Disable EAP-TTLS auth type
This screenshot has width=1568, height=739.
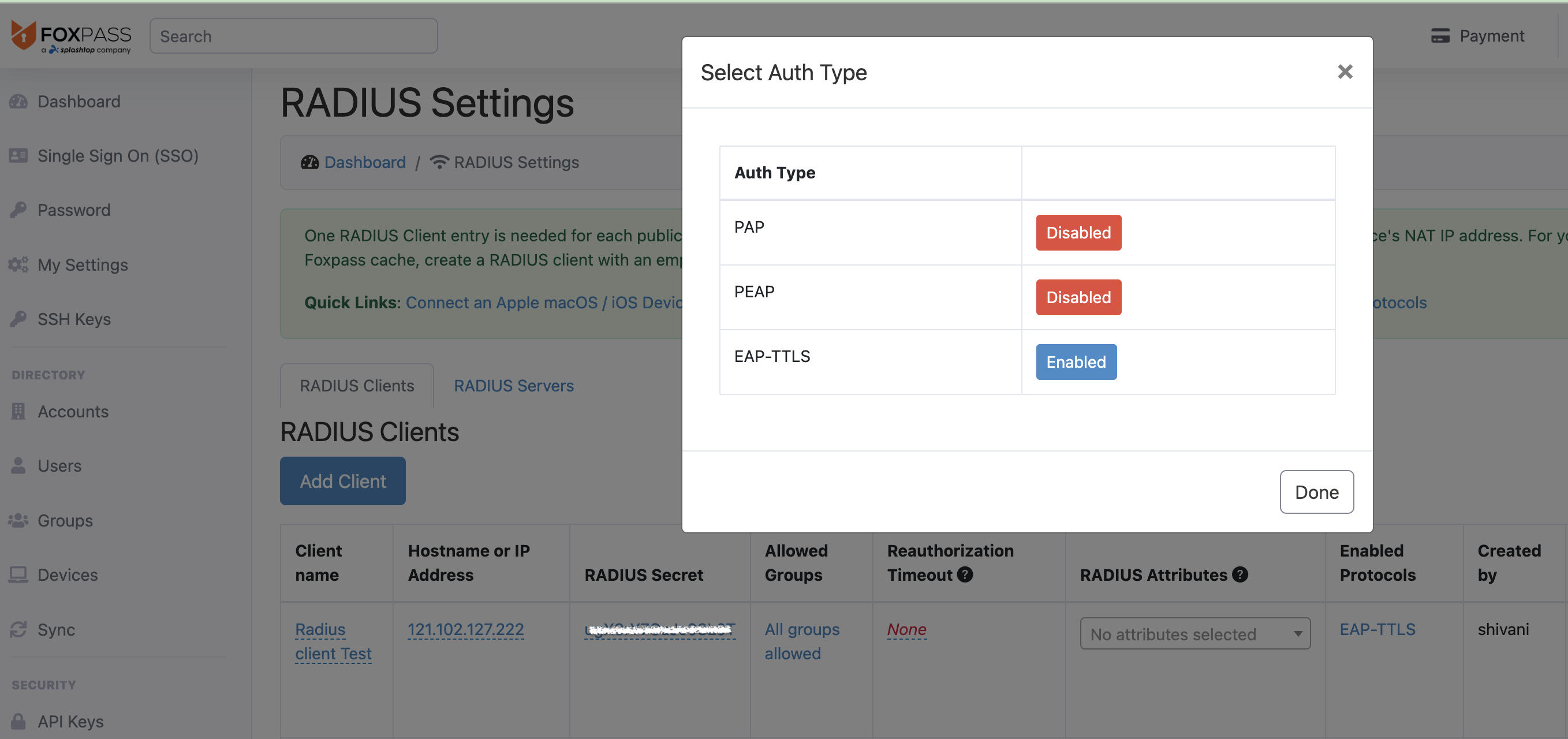click(x=1076, y=361)
